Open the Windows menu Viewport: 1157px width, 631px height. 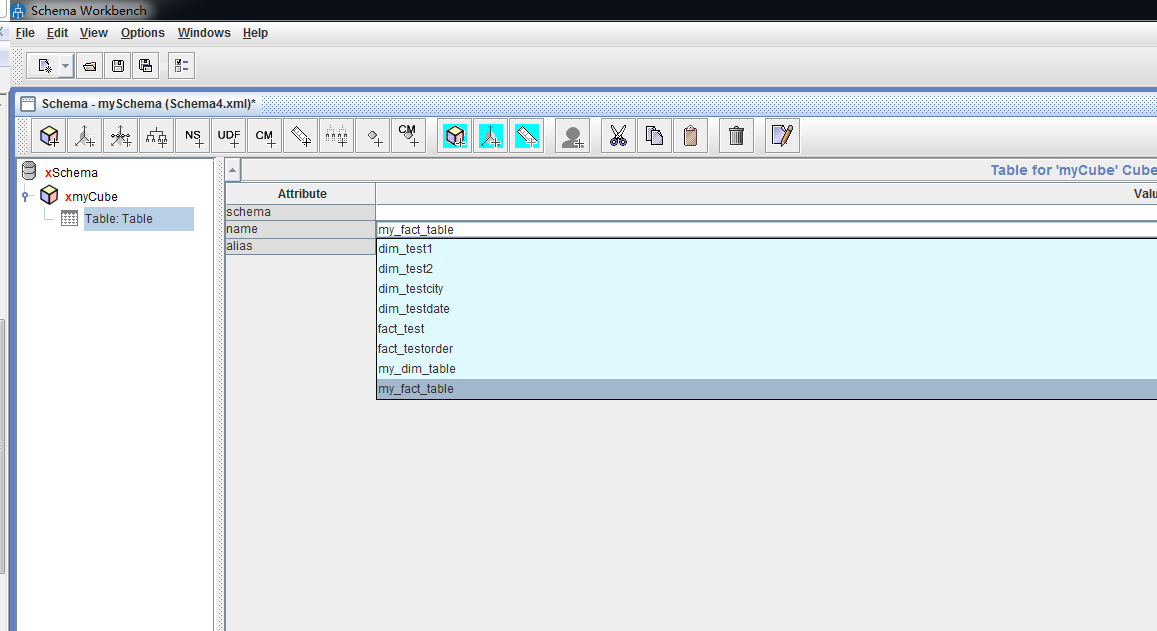pos(204,32)
